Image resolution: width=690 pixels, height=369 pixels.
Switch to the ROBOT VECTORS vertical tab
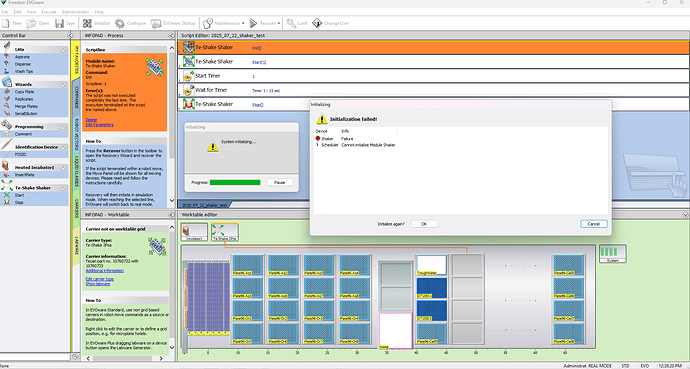tap(76, 133)
